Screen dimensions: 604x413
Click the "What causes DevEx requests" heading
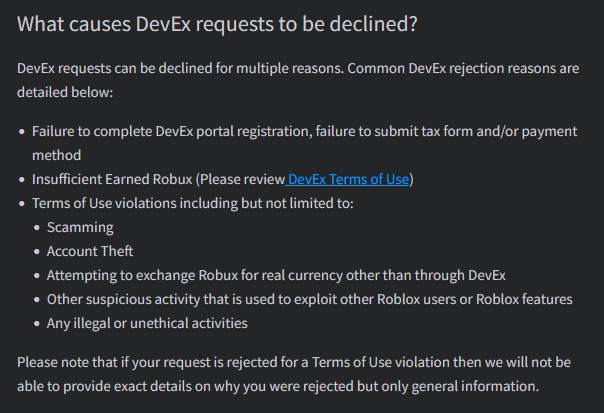[217, 24]
